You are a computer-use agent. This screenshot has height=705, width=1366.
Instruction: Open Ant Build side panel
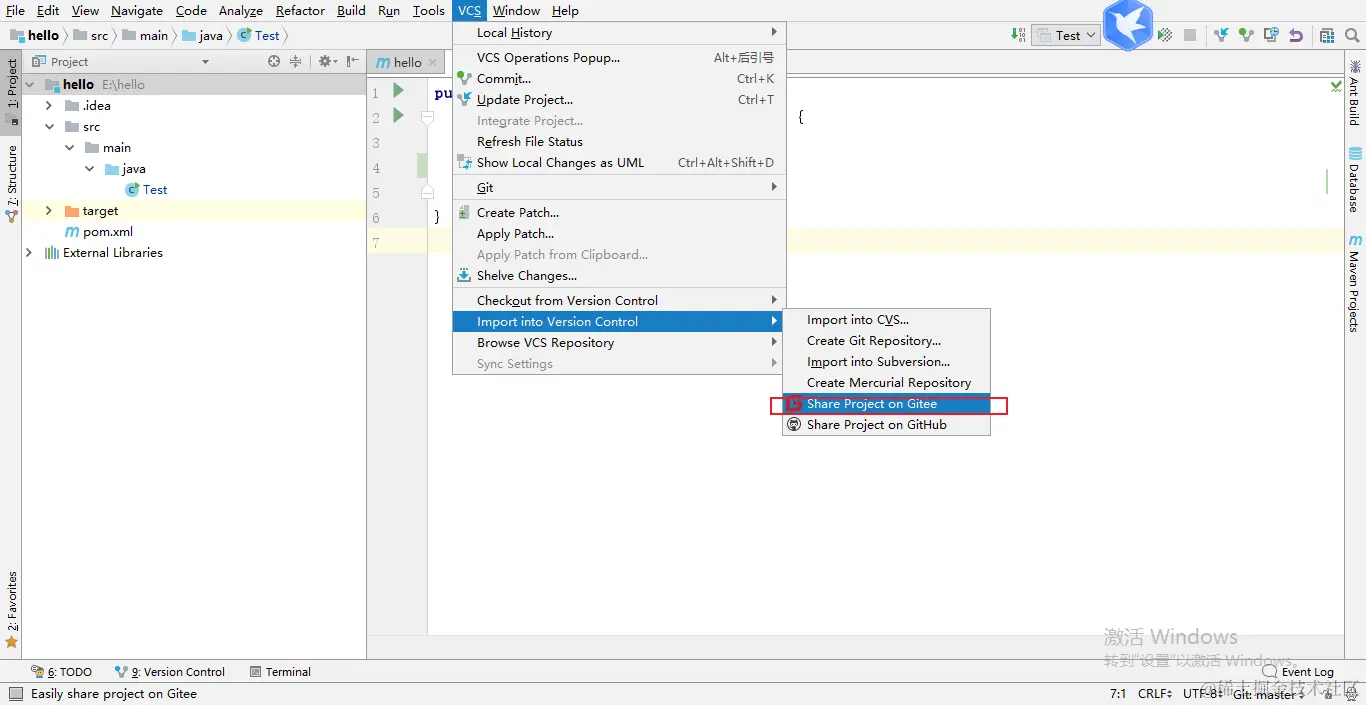pos(1354,94)
